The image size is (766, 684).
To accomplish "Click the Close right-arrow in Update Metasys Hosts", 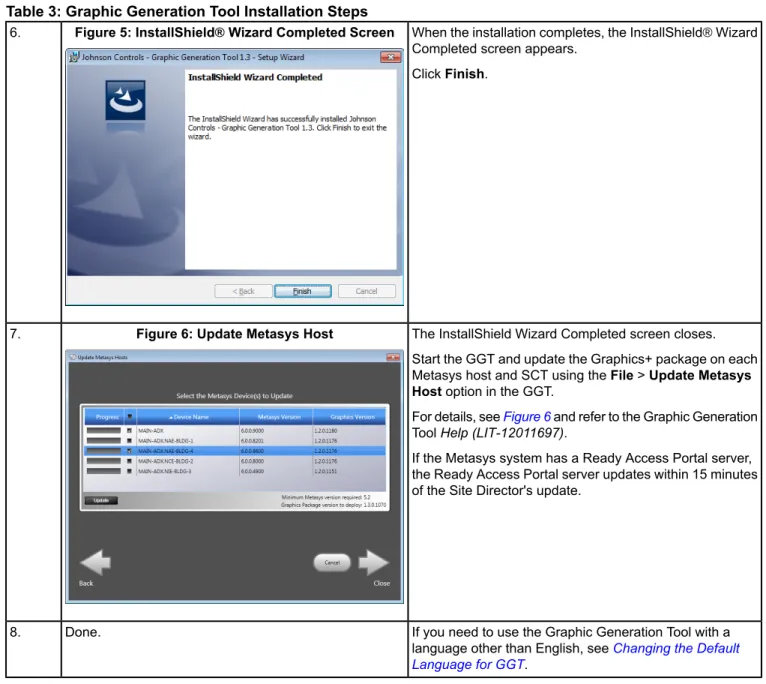I will pos(374,562).
